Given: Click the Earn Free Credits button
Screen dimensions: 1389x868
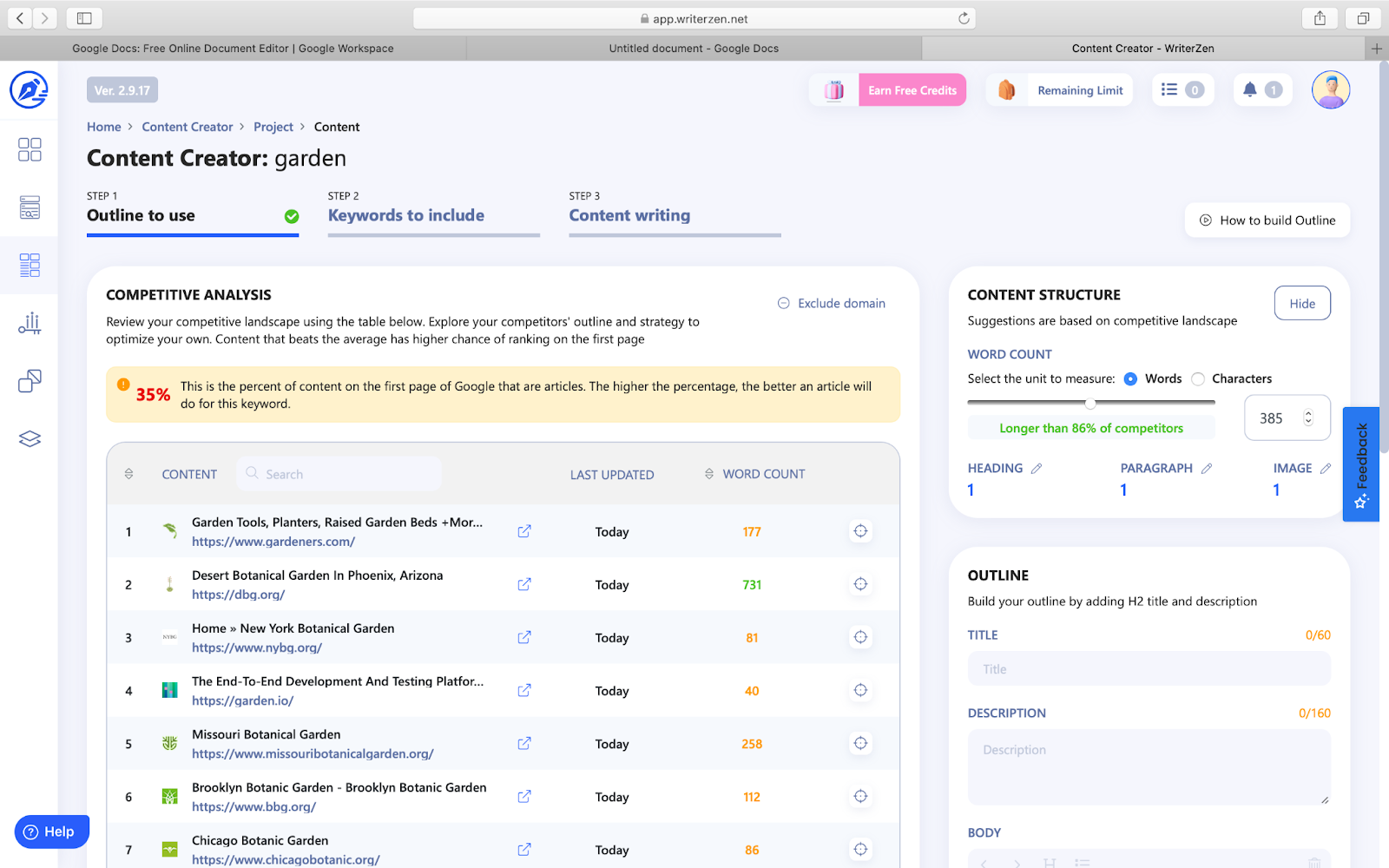Looking at the screenshot, I should [x=912, y=90].
